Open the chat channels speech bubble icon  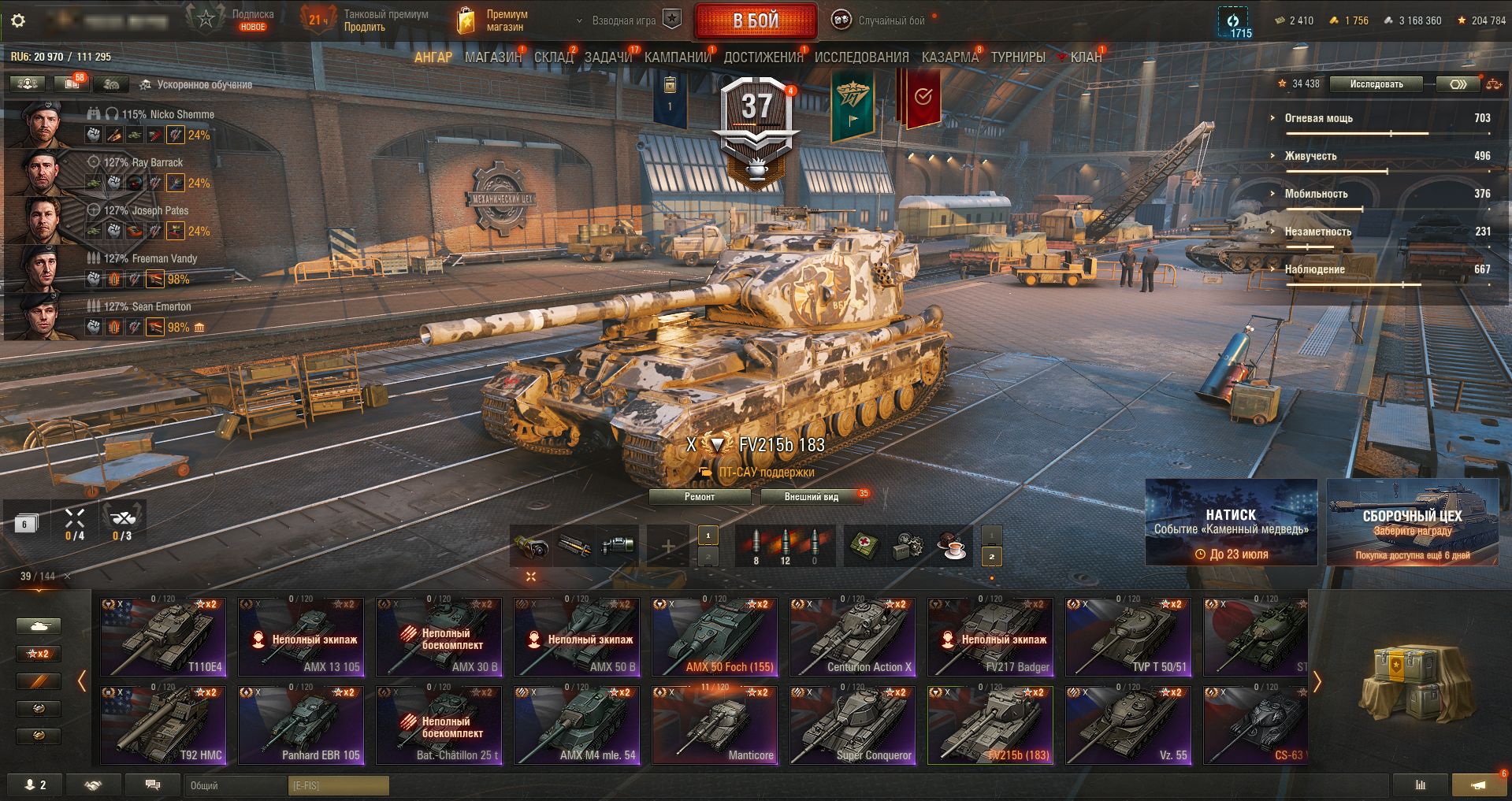click(153, 785)
